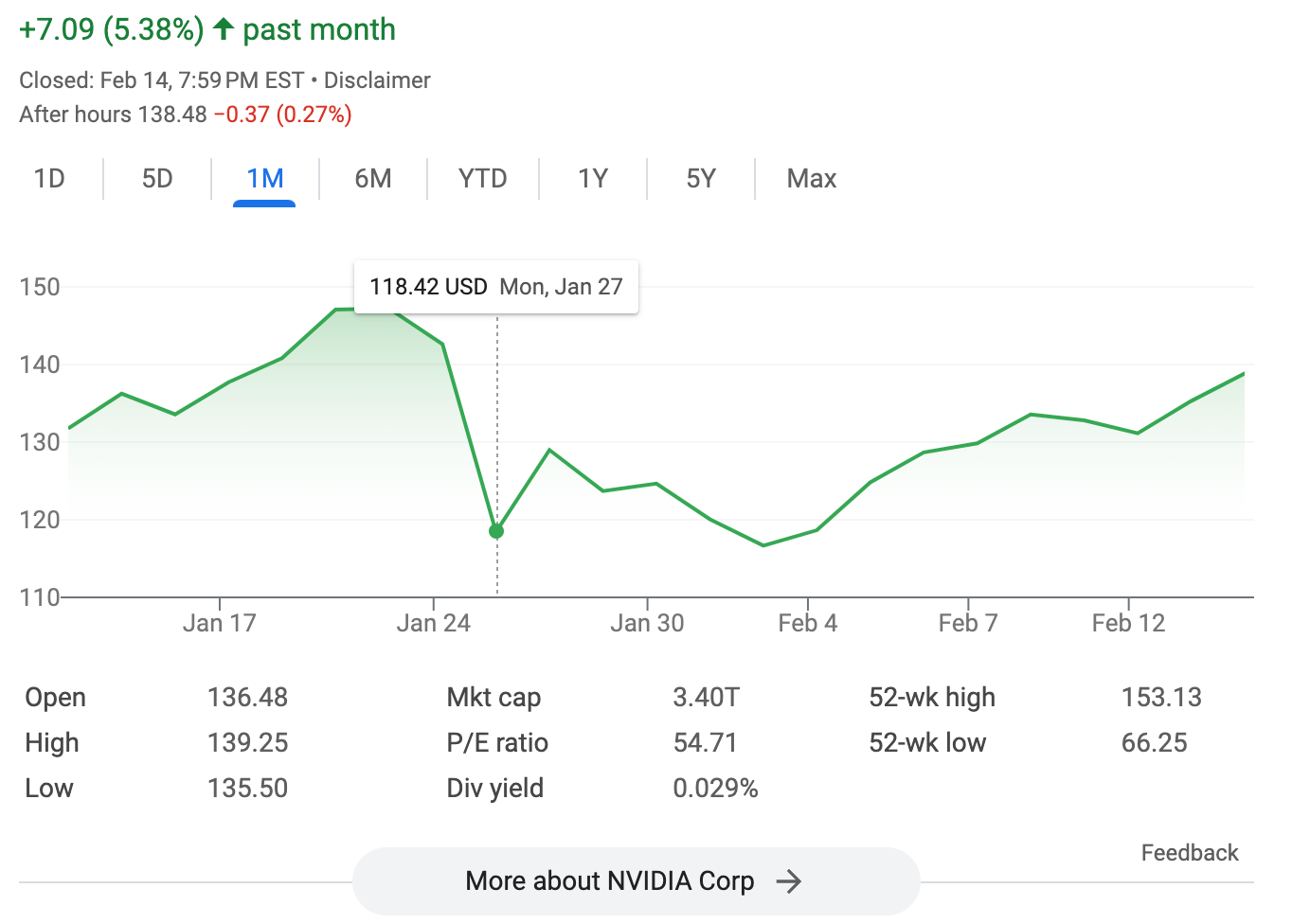This screenshot has height=924, width=1292.
Task: Select the Max range tab
Action: pos(812,179)
